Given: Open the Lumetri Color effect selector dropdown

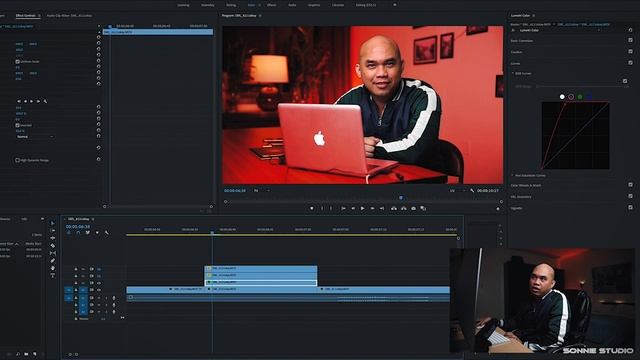Looking at the screenshot, I should tap(560, 30).
